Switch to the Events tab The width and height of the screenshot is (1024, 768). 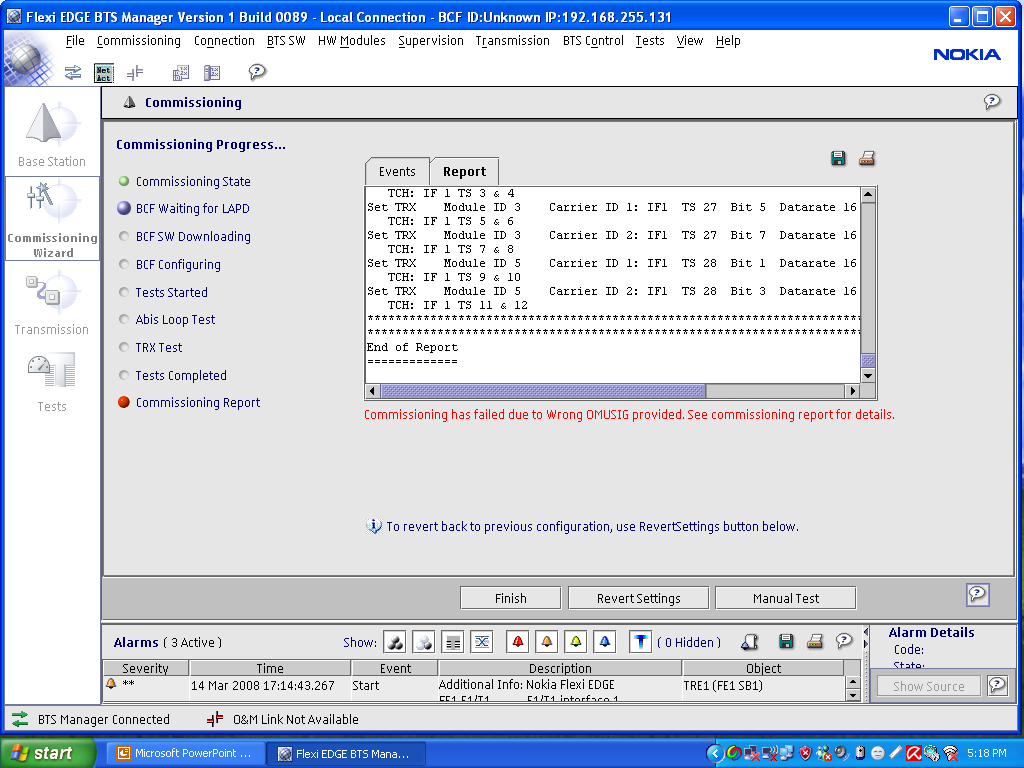[397, 172]
